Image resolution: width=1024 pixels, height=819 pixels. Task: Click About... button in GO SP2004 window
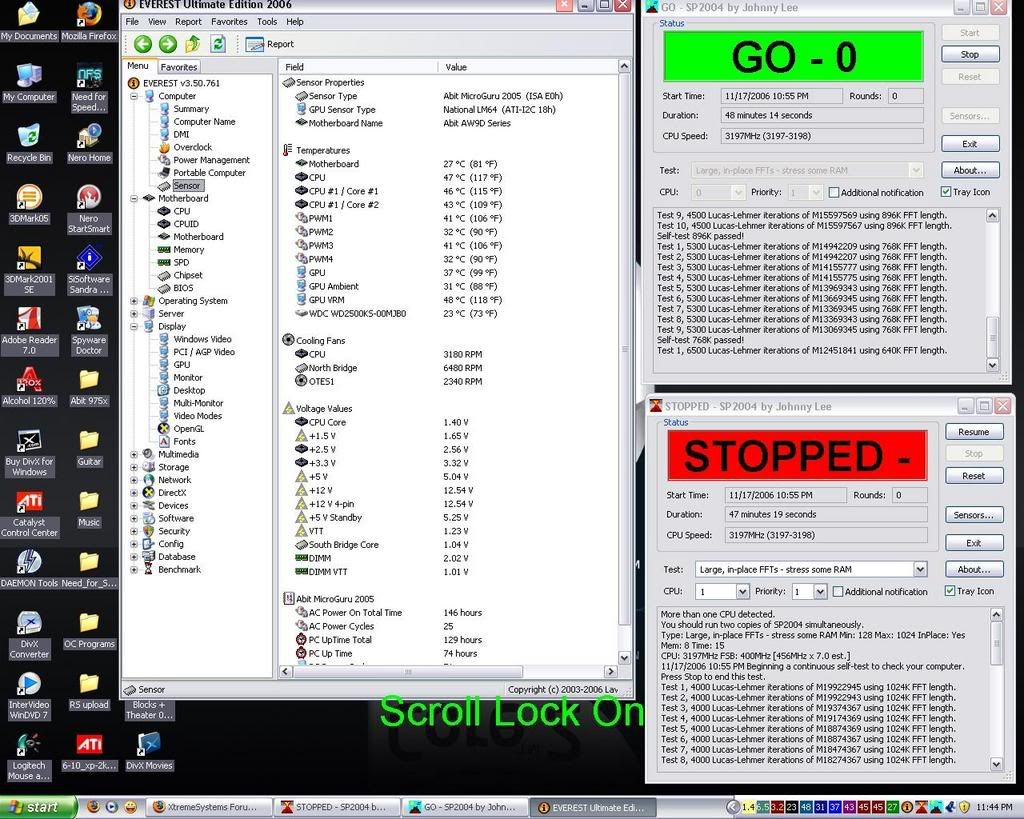[x=970, y=170]
